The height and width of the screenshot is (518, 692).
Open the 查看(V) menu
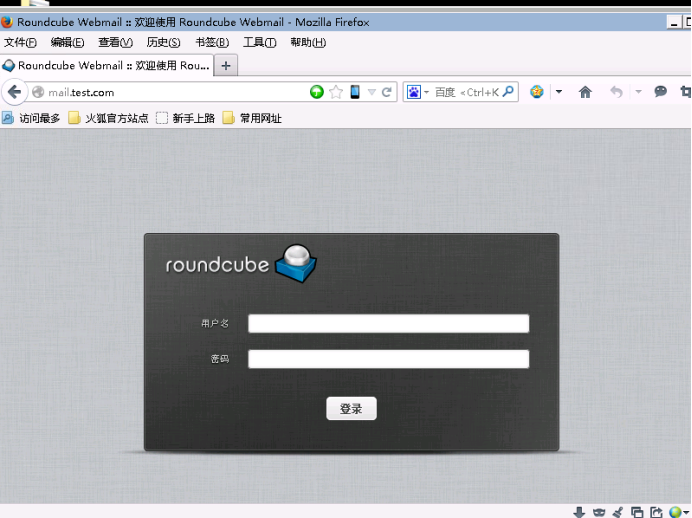point(115,42)
